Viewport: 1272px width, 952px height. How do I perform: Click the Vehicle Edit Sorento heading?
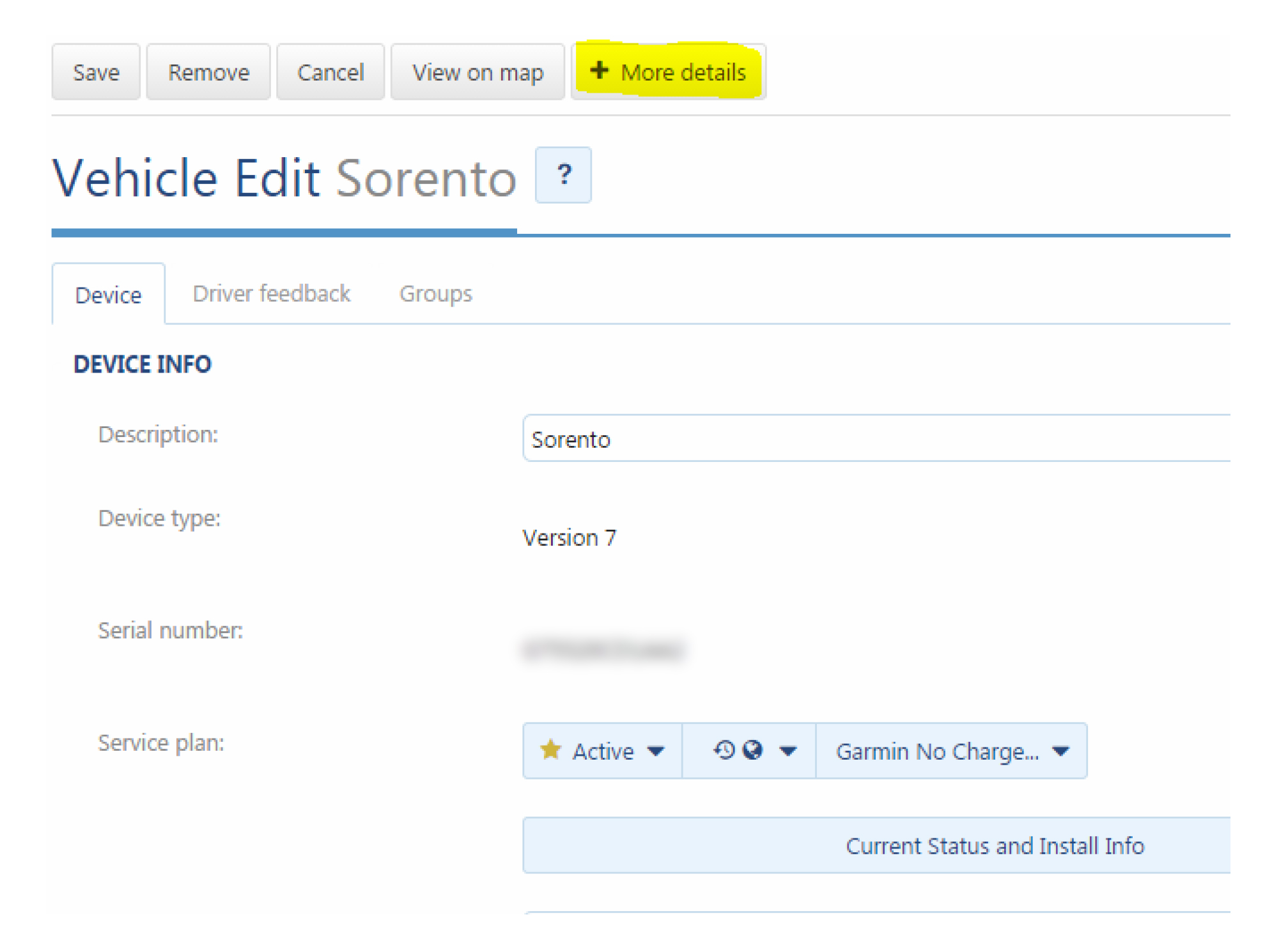pos(284,178)
